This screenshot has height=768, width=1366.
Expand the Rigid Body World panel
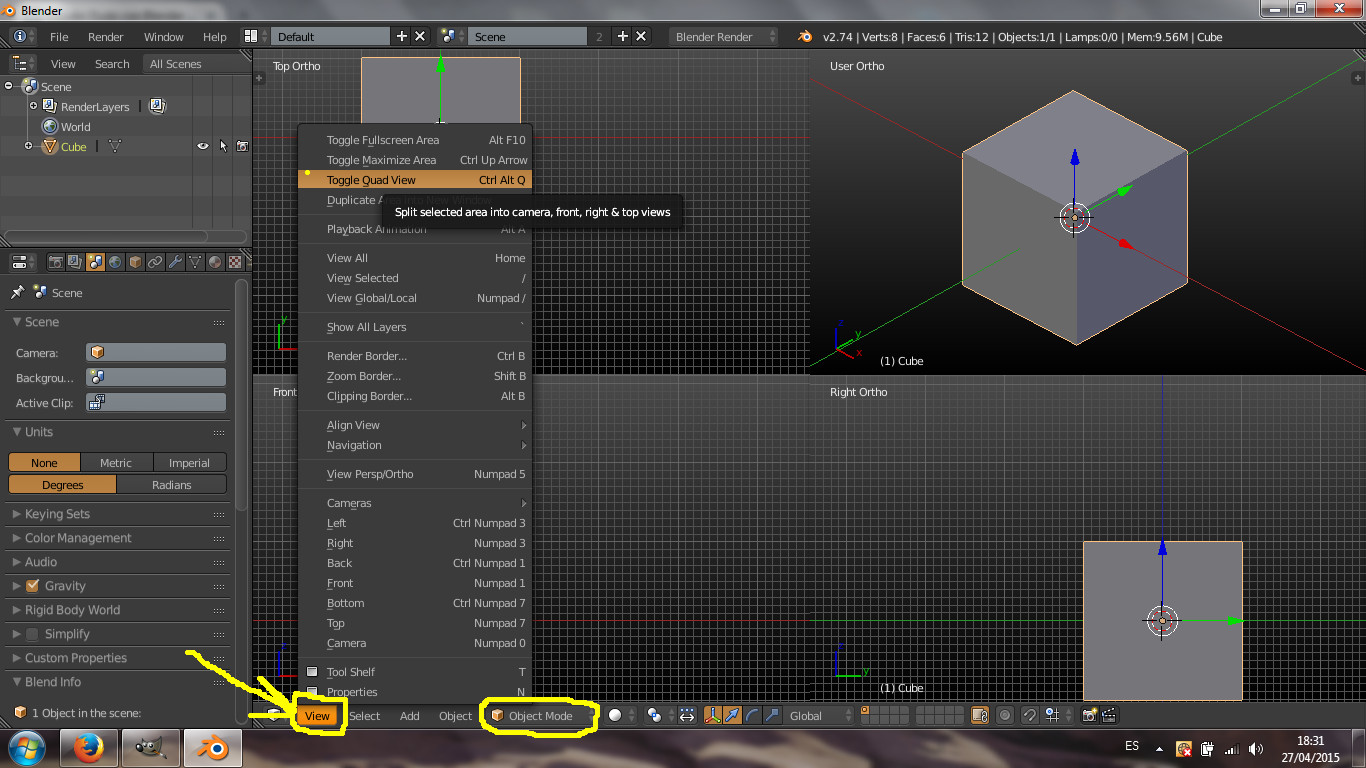point(72,610)
